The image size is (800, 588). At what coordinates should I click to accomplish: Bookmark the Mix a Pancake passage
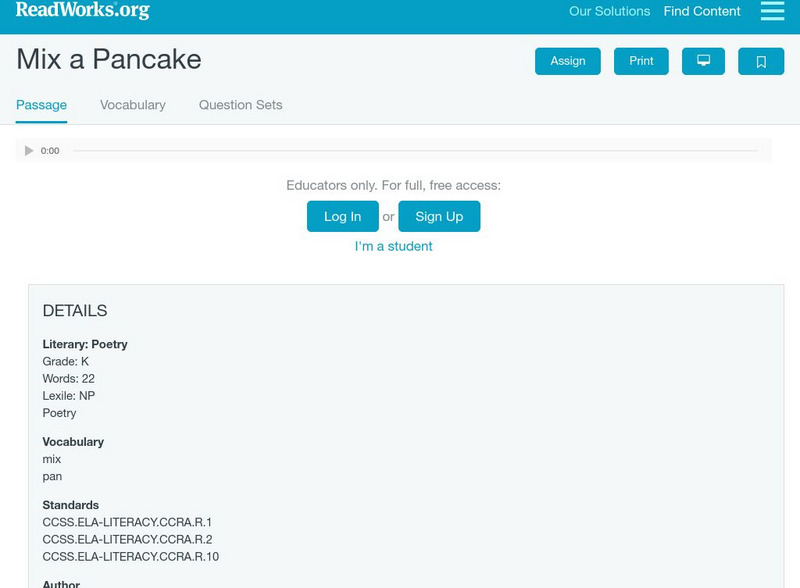tap(762, 60)
